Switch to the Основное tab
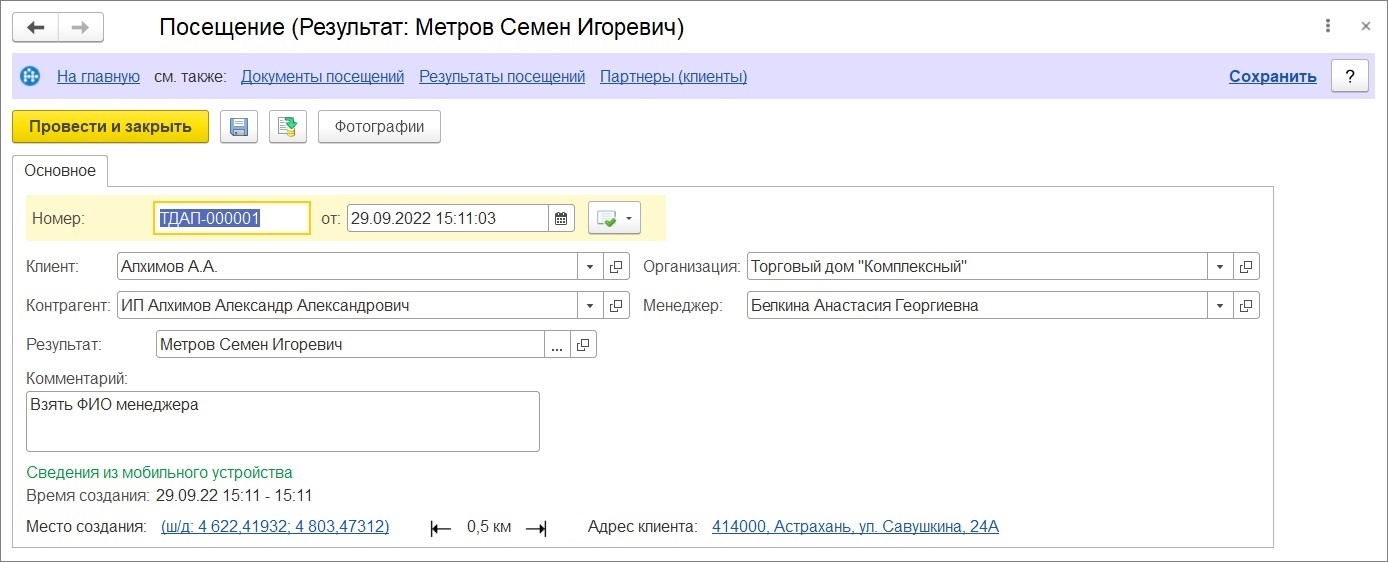 click(x=61, y=170)
